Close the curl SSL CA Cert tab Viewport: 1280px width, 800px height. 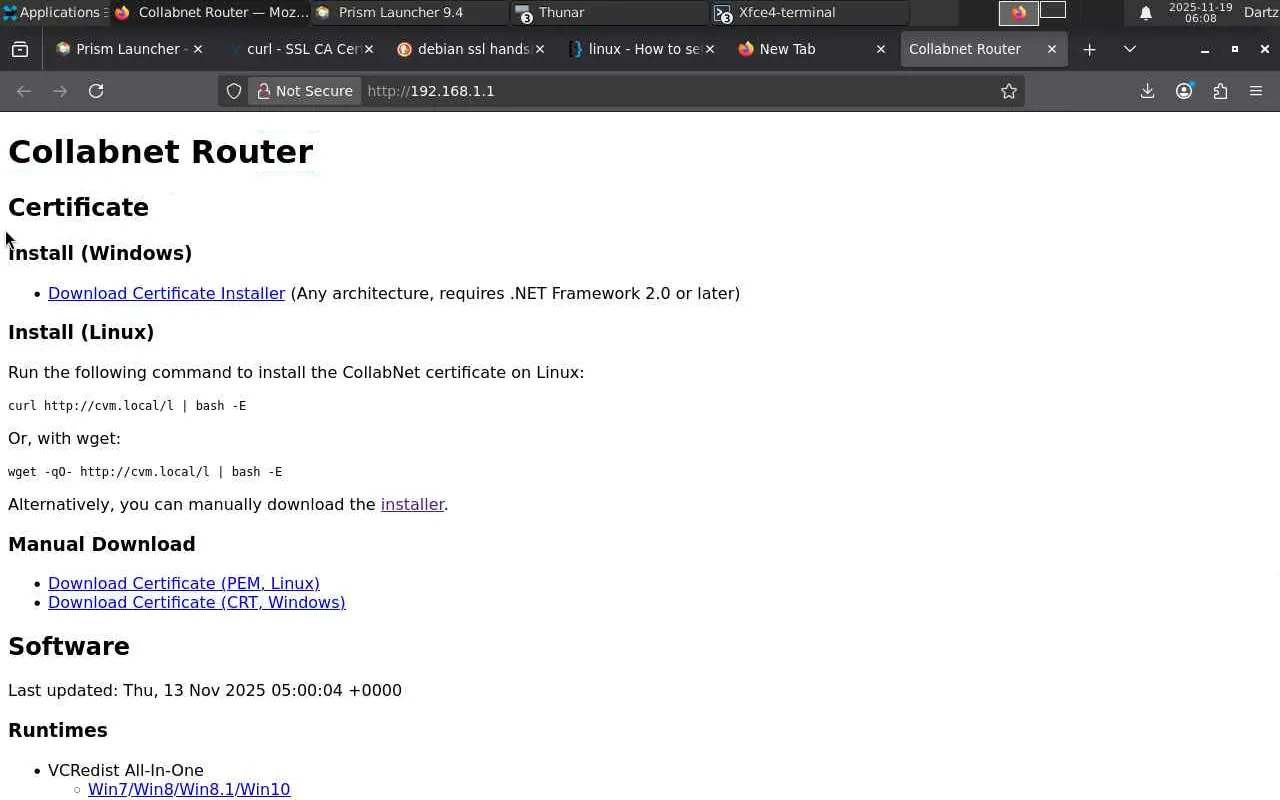[369, 49]
